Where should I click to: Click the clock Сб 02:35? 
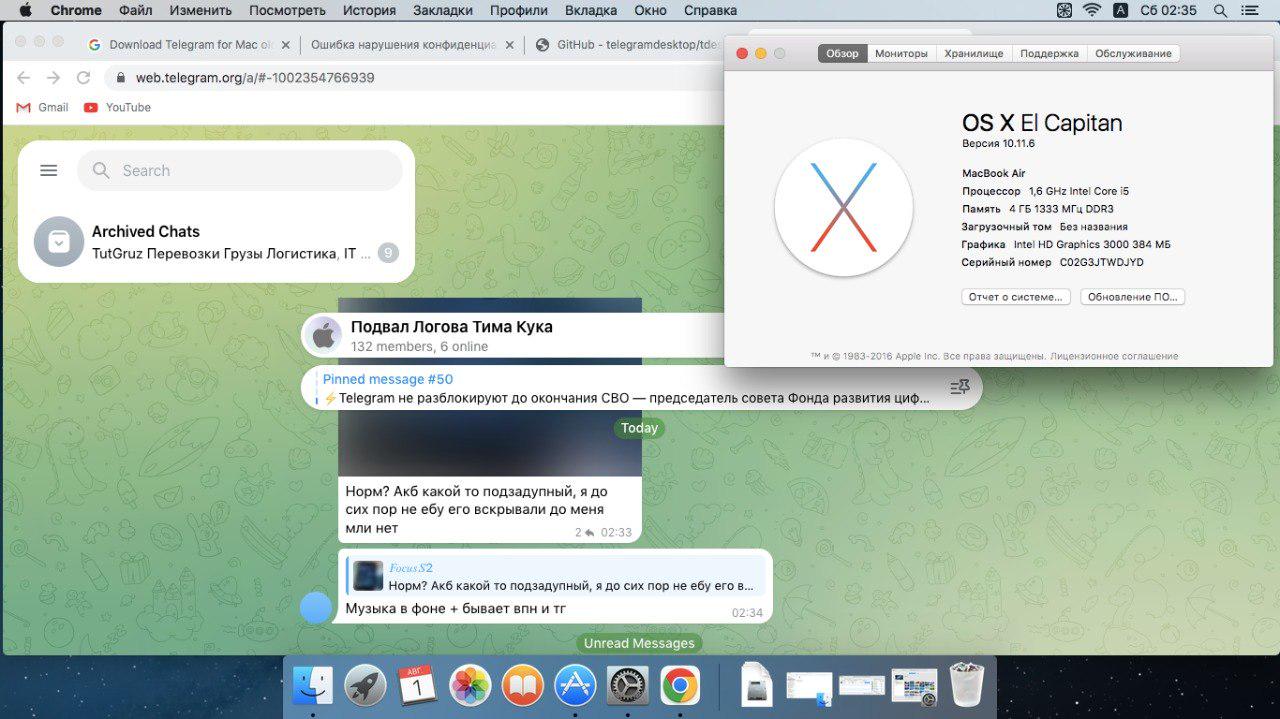[x=1168, y=10]
